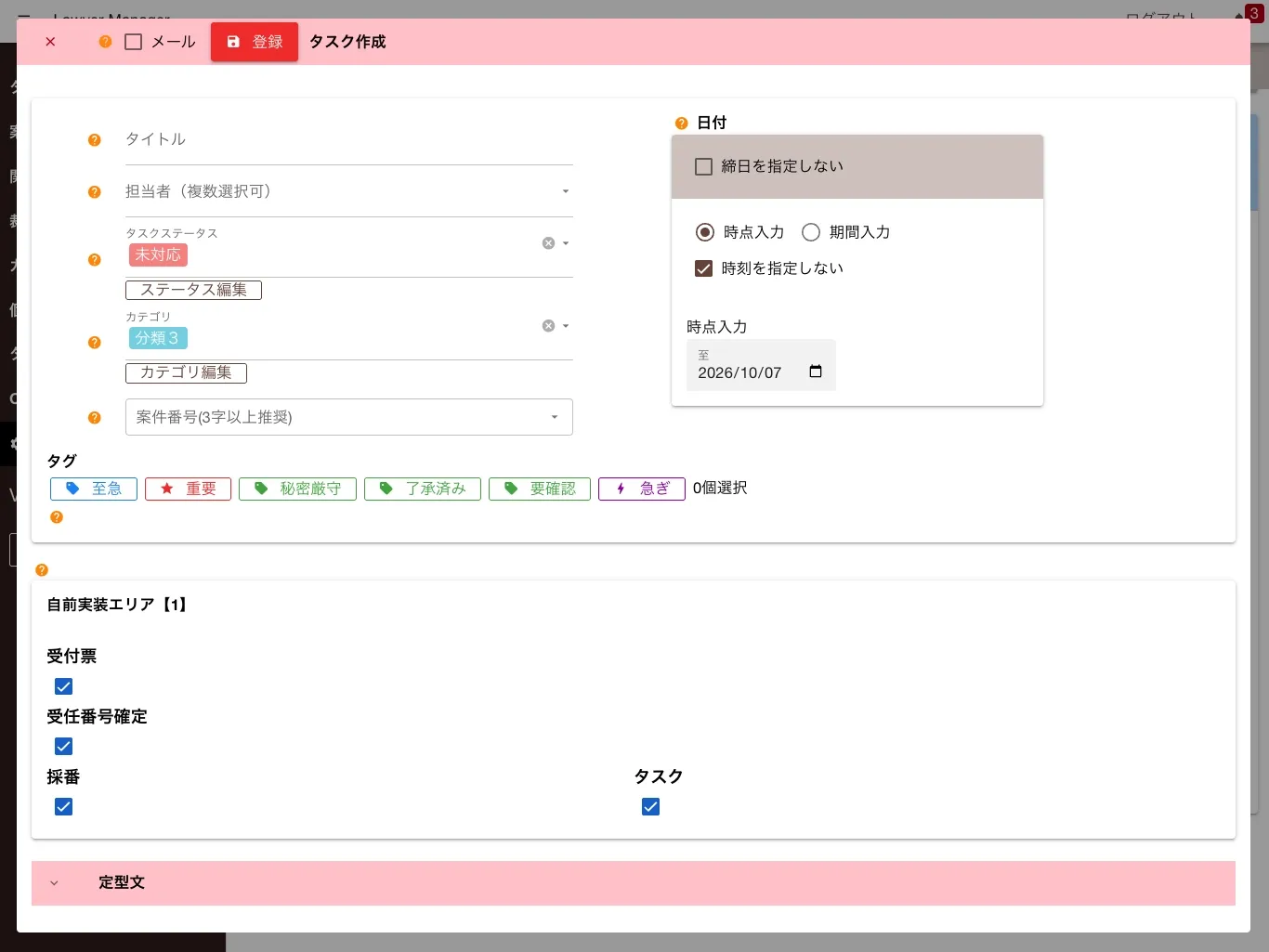Click the help icon next to タスクステータス
Image resolution: width=1269 pixels, height=952 pixels.
tap(94, 260)
